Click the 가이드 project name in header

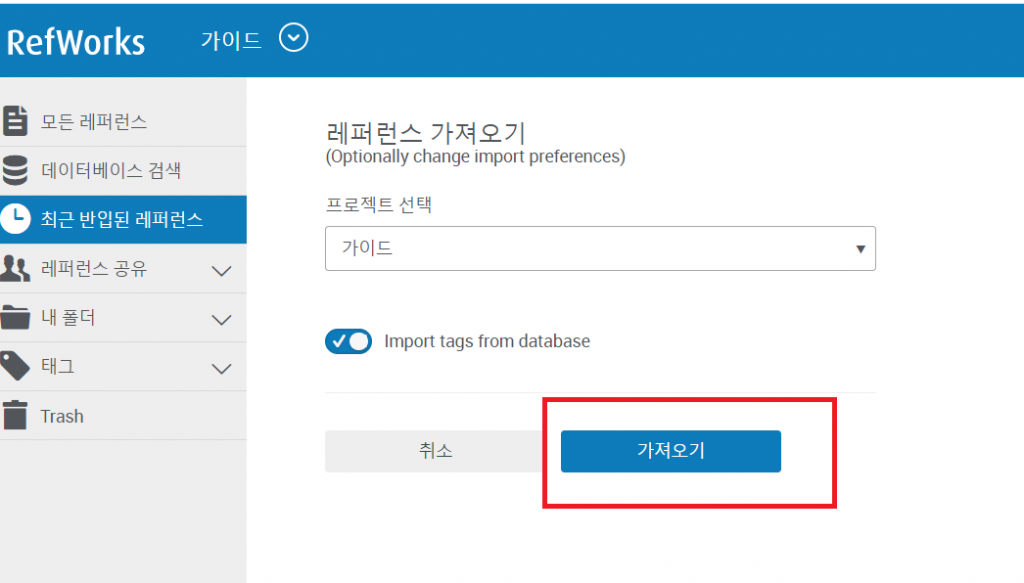coord(231,41)
